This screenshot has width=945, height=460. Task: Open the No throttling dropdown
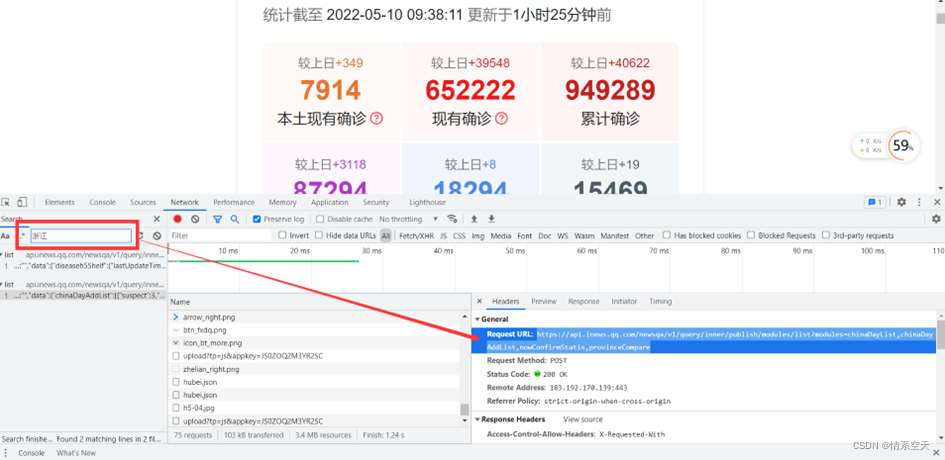coord(405,219)
